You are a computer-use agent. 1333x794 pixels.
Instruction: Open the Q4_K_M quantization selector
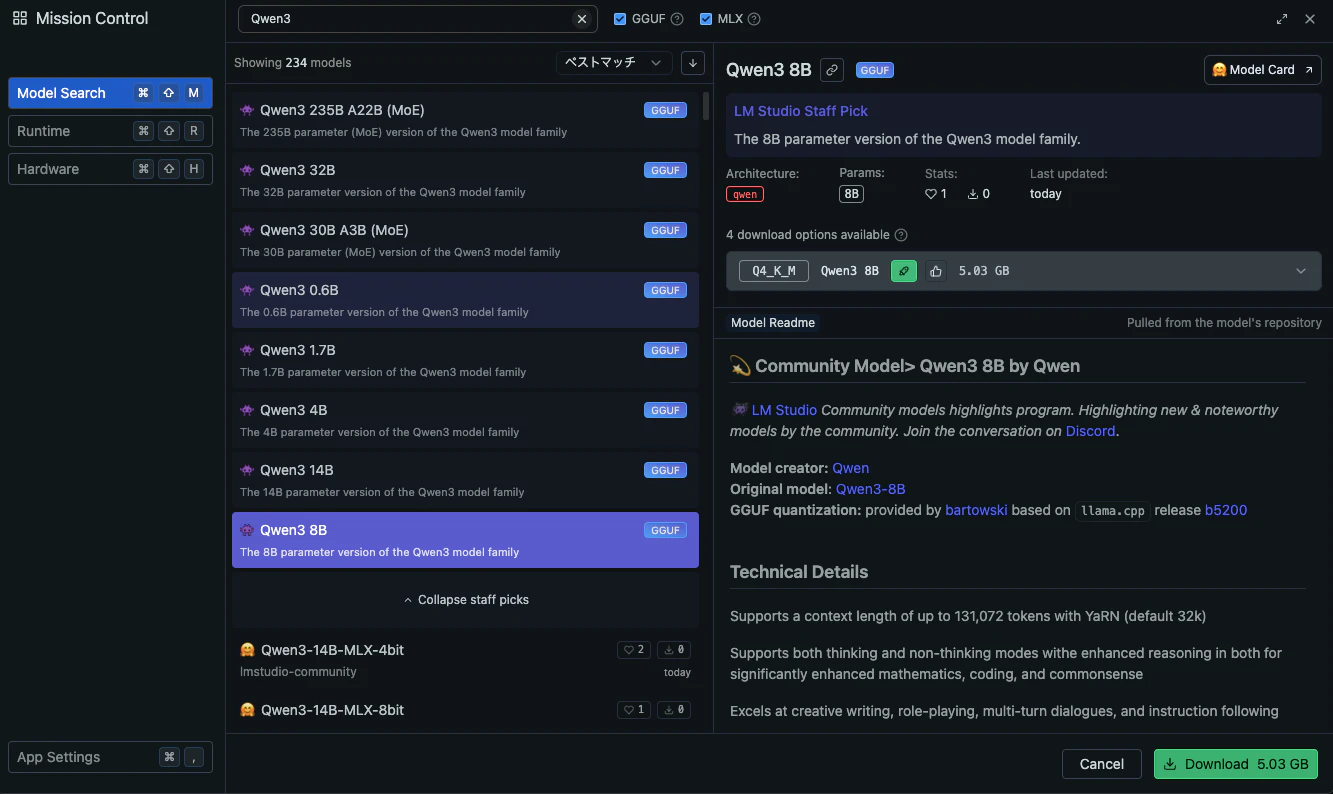coord(774,271)
